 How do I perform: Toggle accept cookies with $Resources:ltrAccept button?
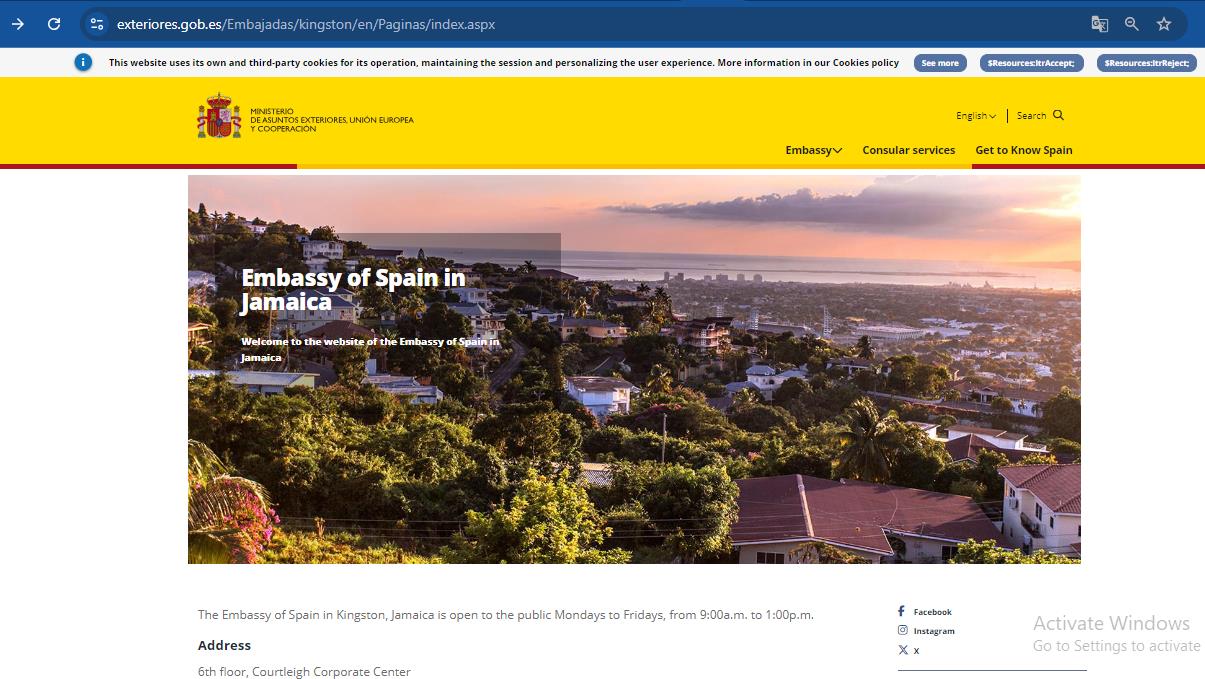coord(1031,63)
